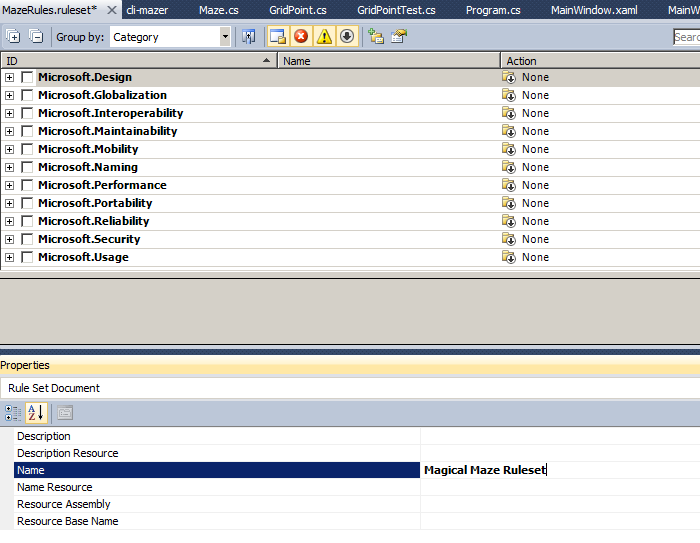Expand the Microsoft.Security category
The height and width of the screenshot is (543, 700).
click(x=9, y=239)
